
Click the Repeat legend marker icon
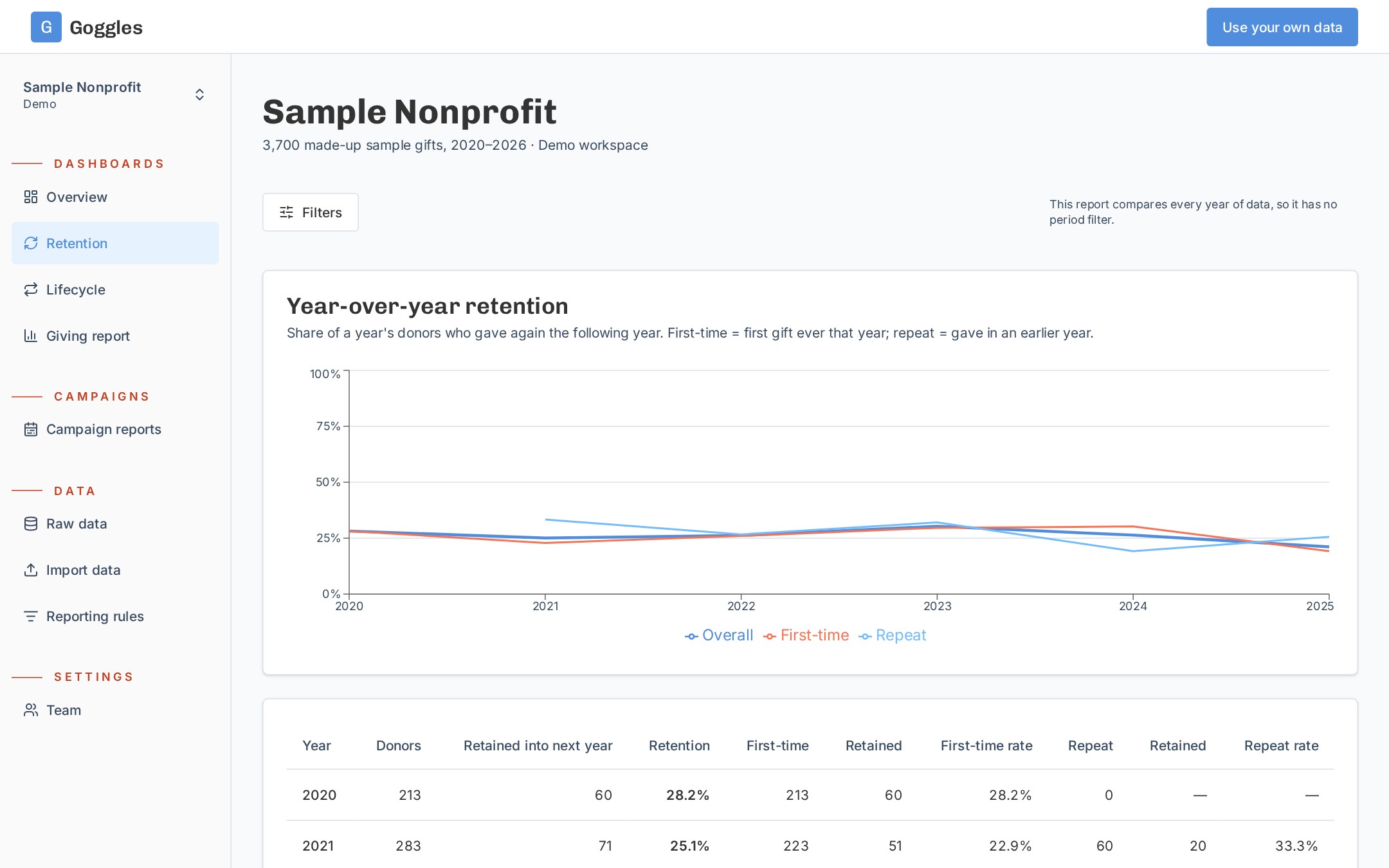click(x=865, y=637)
